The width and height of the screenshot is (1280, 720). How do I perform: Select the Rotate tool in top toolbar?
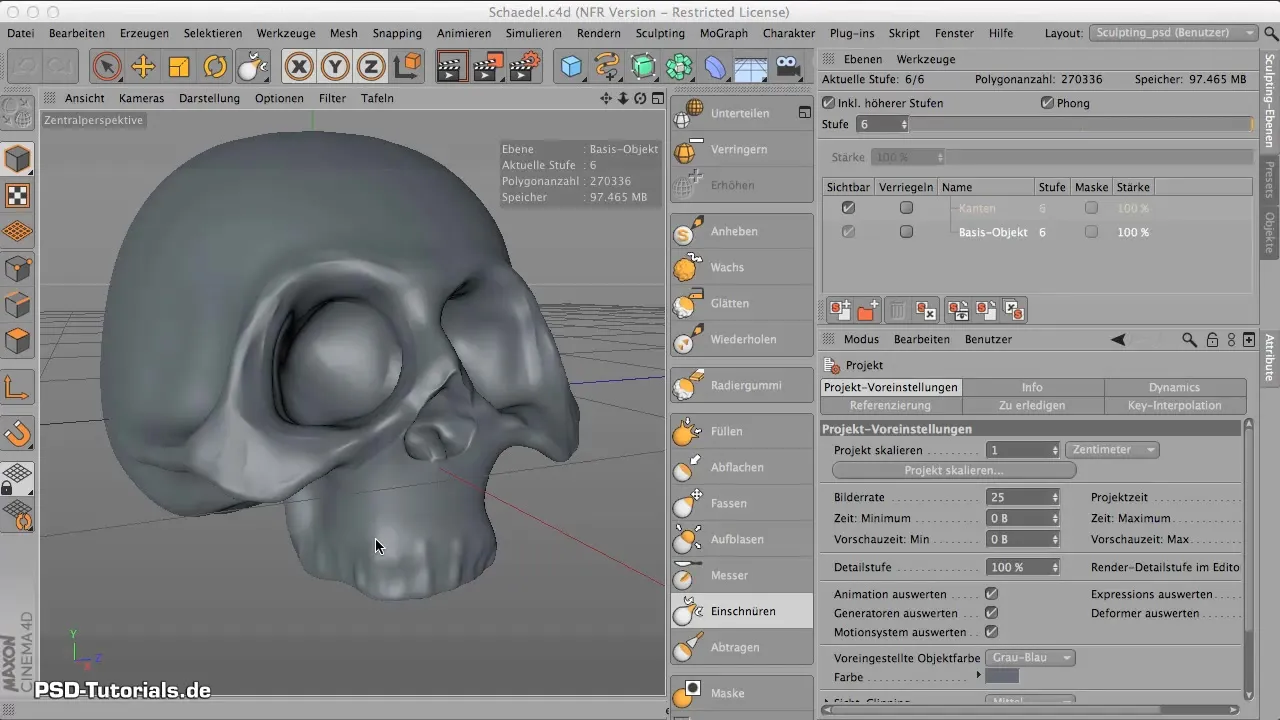215,67
